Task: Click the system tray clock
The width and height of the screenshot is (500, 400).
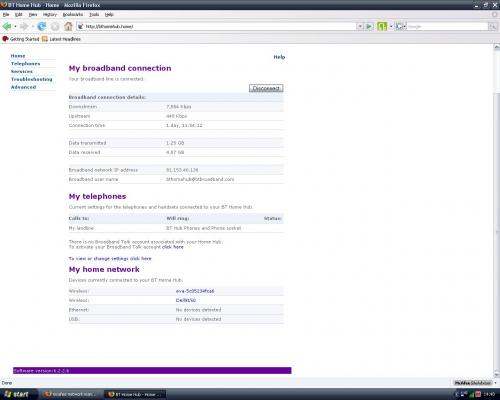Action: (x=489, y=395)
